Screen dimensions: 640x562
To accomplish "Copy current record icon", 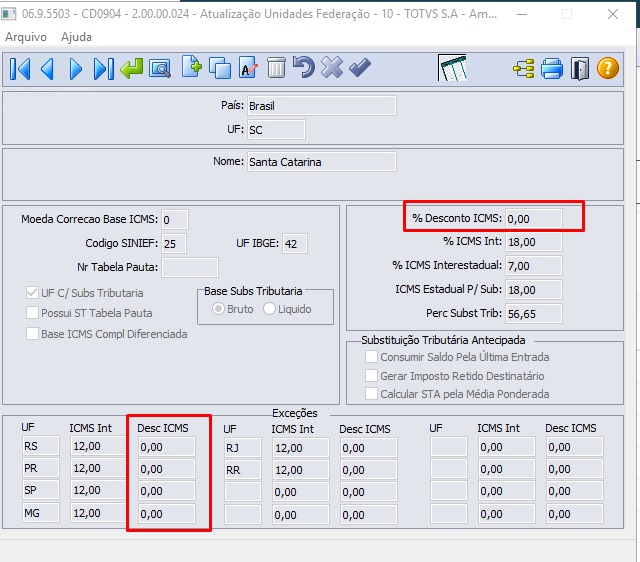I will tap(220, 68).
